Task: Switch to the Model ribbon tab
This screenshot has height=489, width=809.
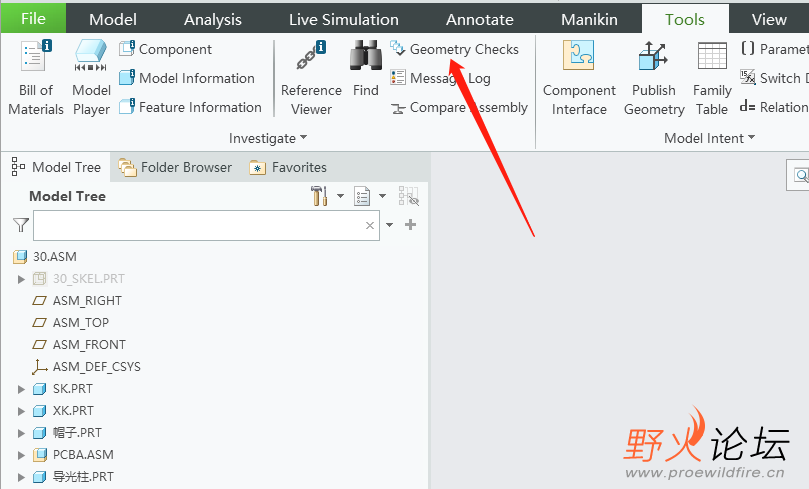Action: point(112,19)
